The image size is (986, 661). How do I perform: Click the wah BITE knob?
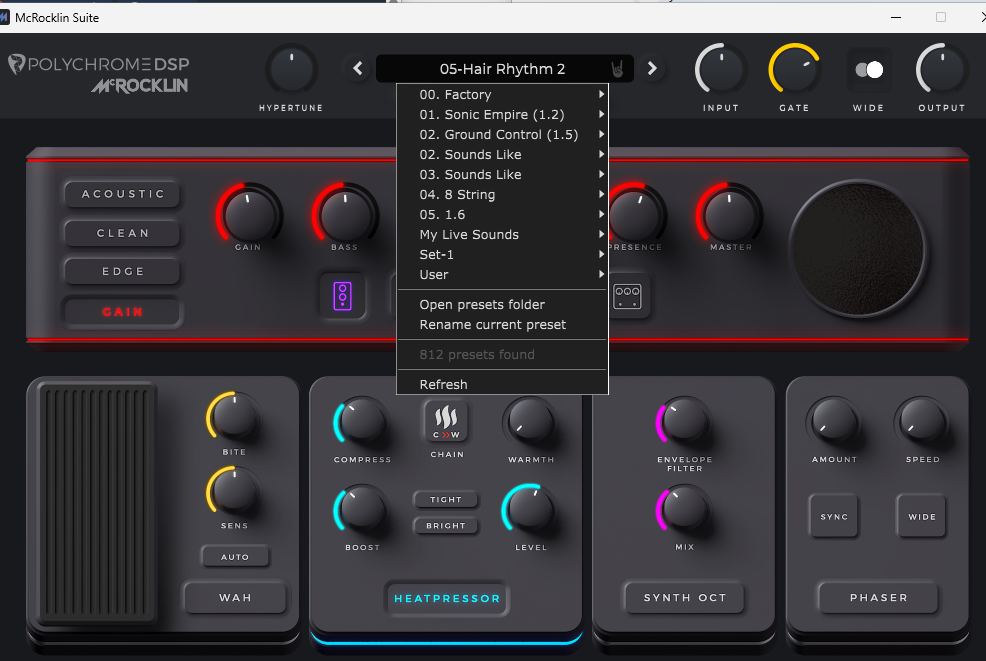coord(233,418)
